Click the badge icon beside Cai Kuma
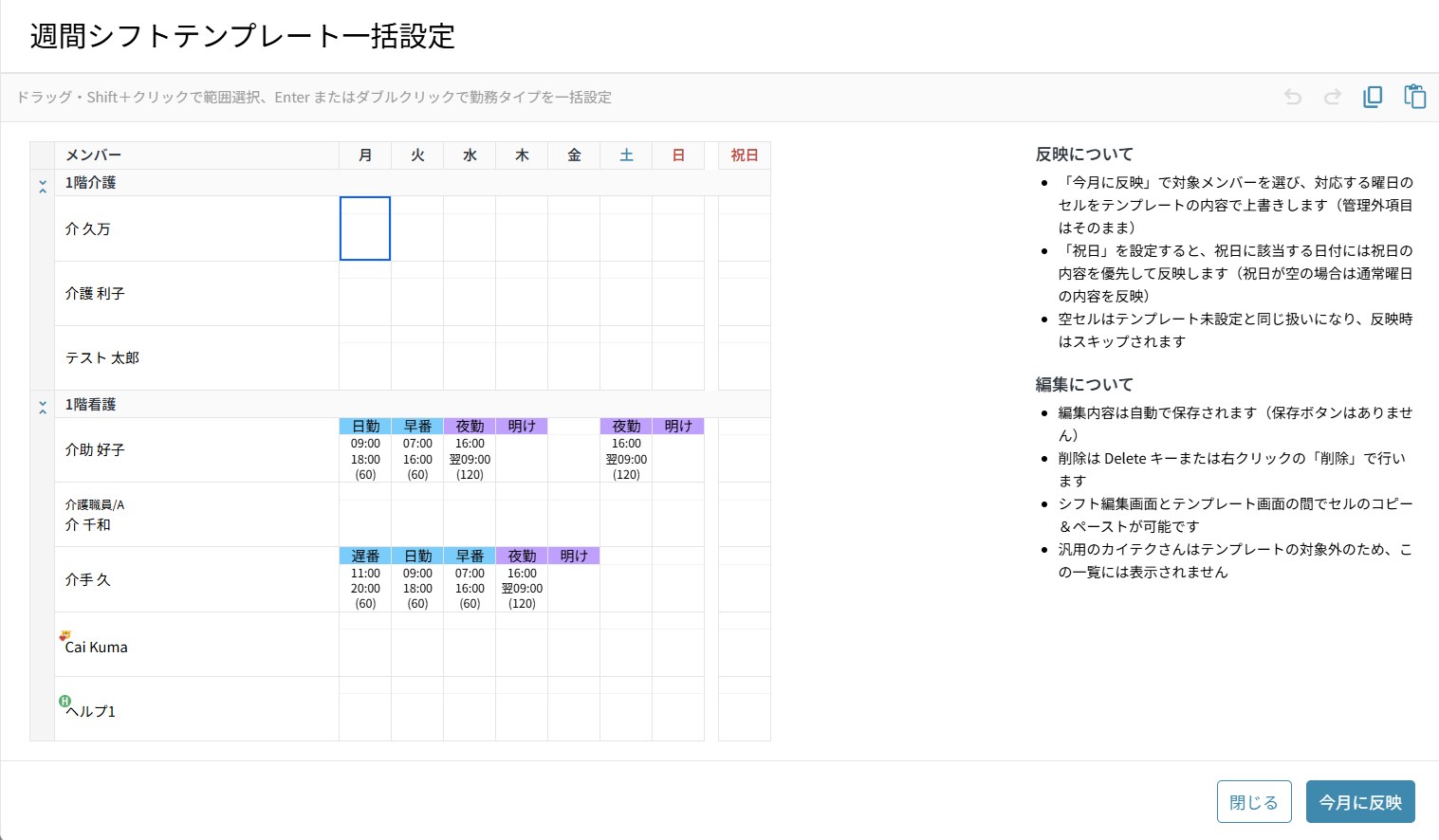Screen dimensions: 1439x840 [65, 636]
